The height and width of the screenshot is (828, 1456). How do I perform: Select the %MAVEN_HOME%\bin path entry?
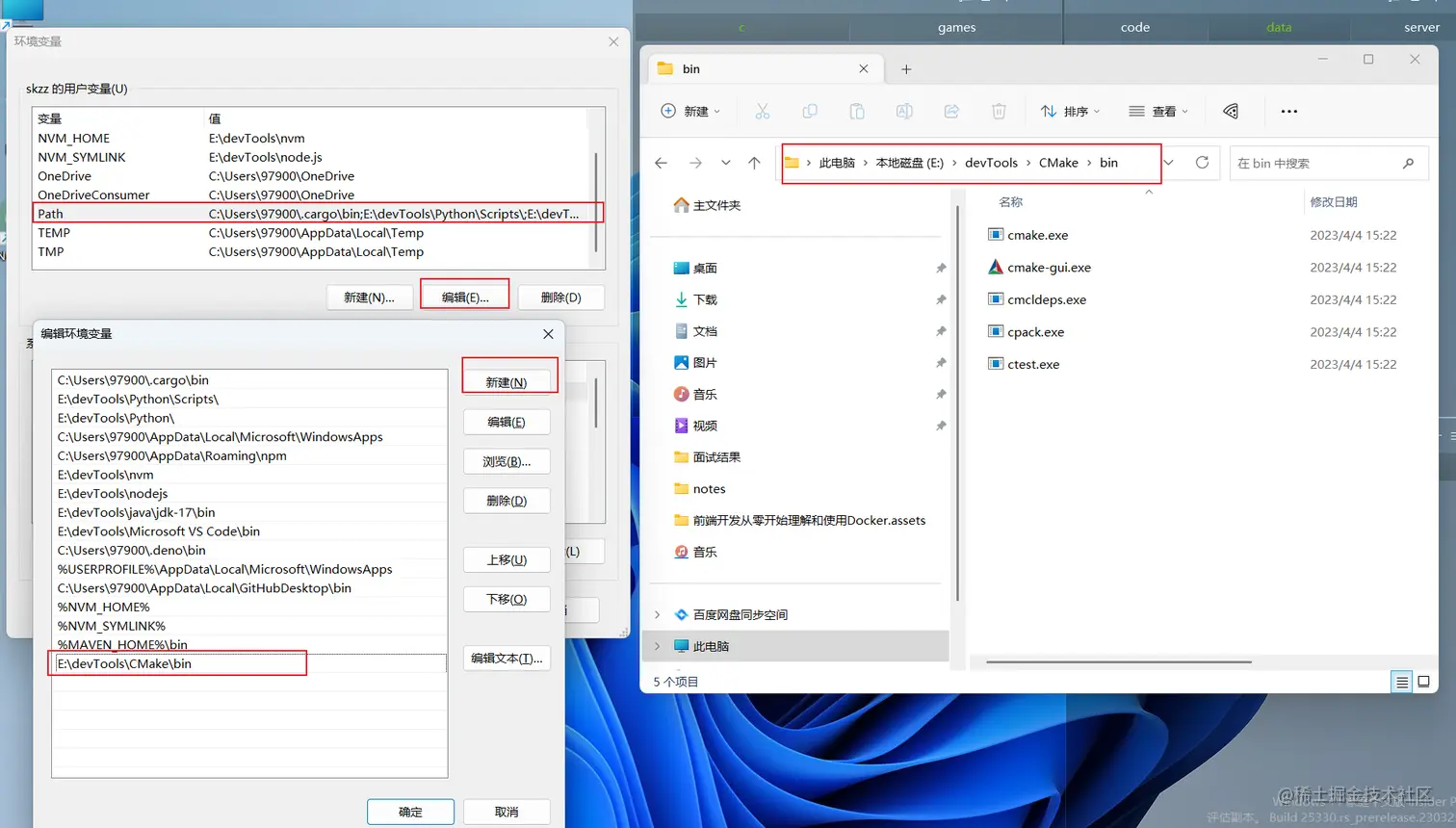[249, 645]
